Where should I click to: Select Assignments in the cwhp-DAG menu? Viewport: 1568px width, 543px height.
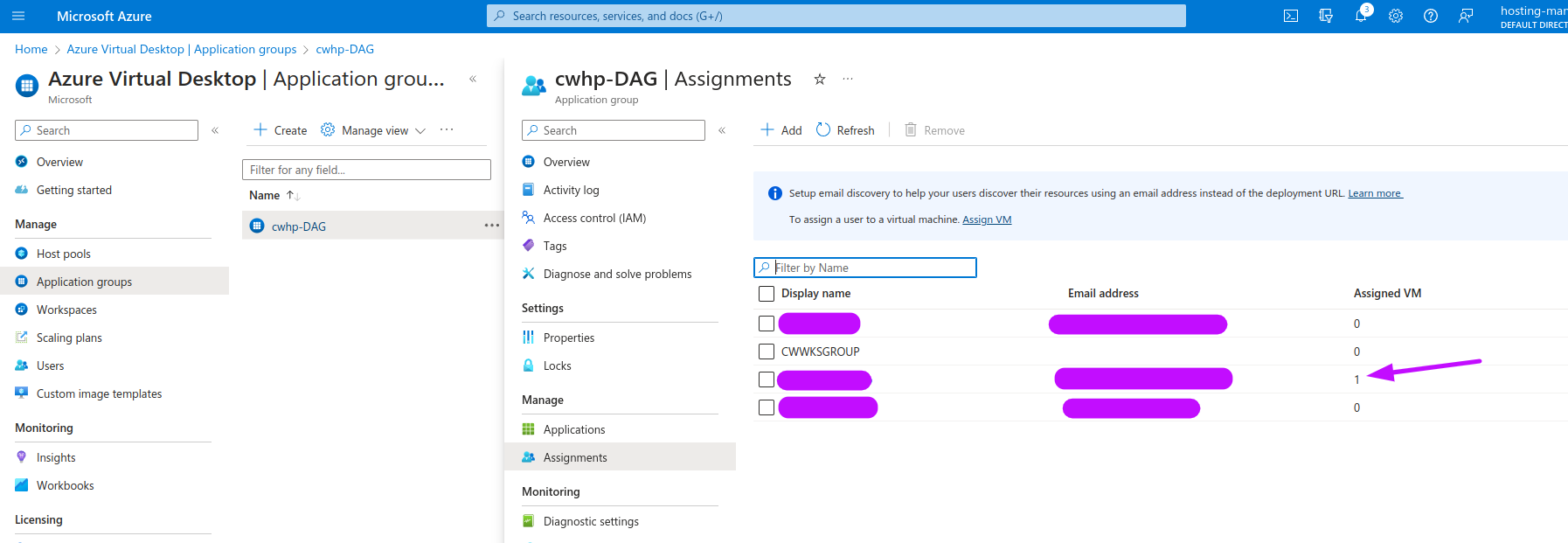(621, 457)
